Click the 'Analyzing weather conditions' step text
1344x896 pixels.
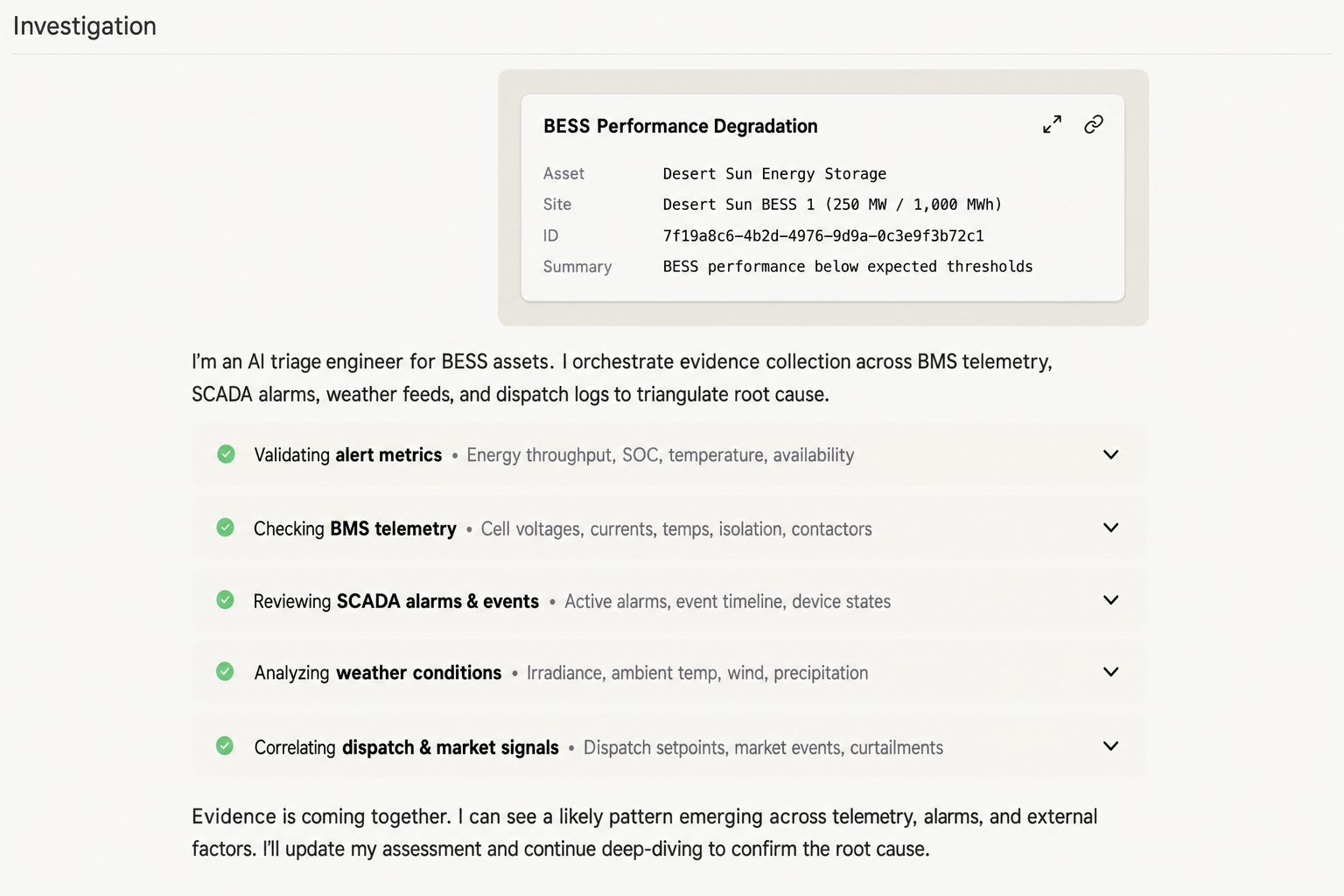[x=377, y=673]
